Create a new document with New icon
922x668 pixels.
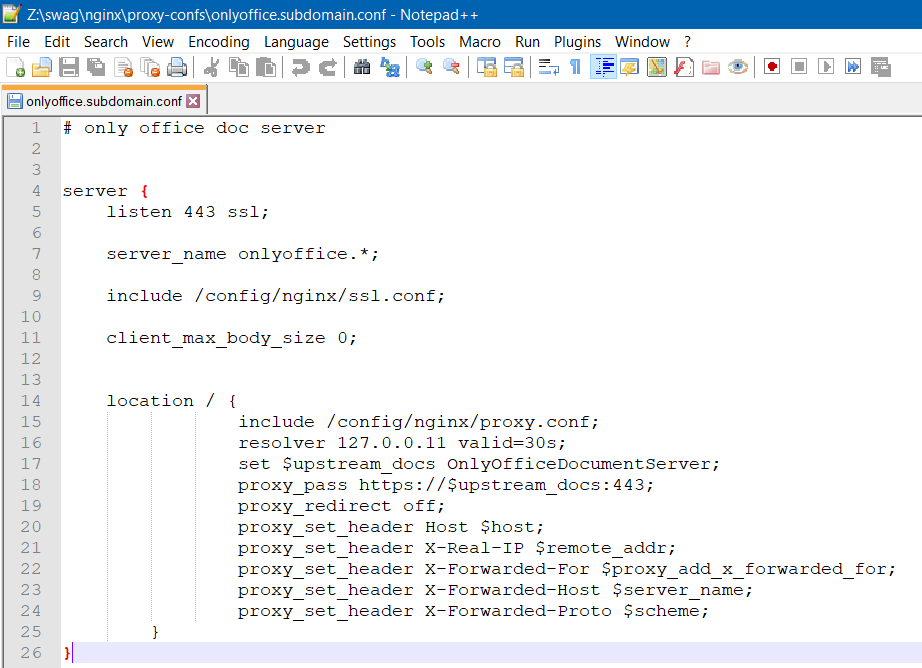coord(15,67)
